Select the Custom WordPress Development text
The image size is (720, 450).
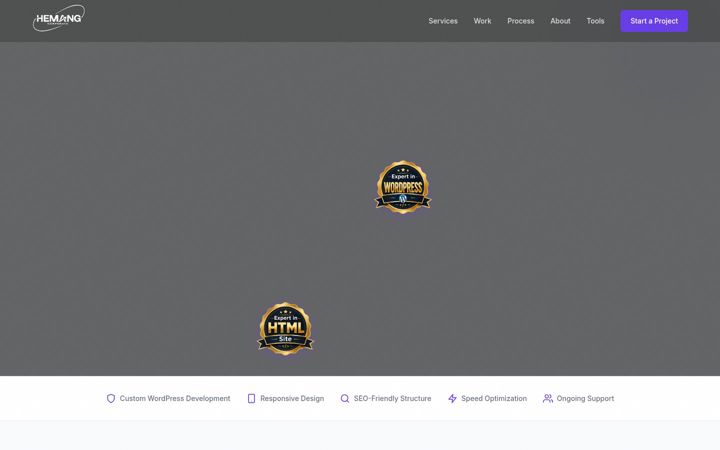pyautogui.click(x=175, y=399)
